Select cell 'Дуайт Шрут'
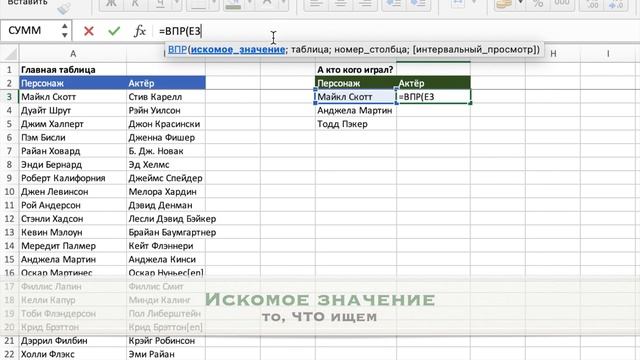The height and width of the screenshot is (360, 640). pos(73,110)
